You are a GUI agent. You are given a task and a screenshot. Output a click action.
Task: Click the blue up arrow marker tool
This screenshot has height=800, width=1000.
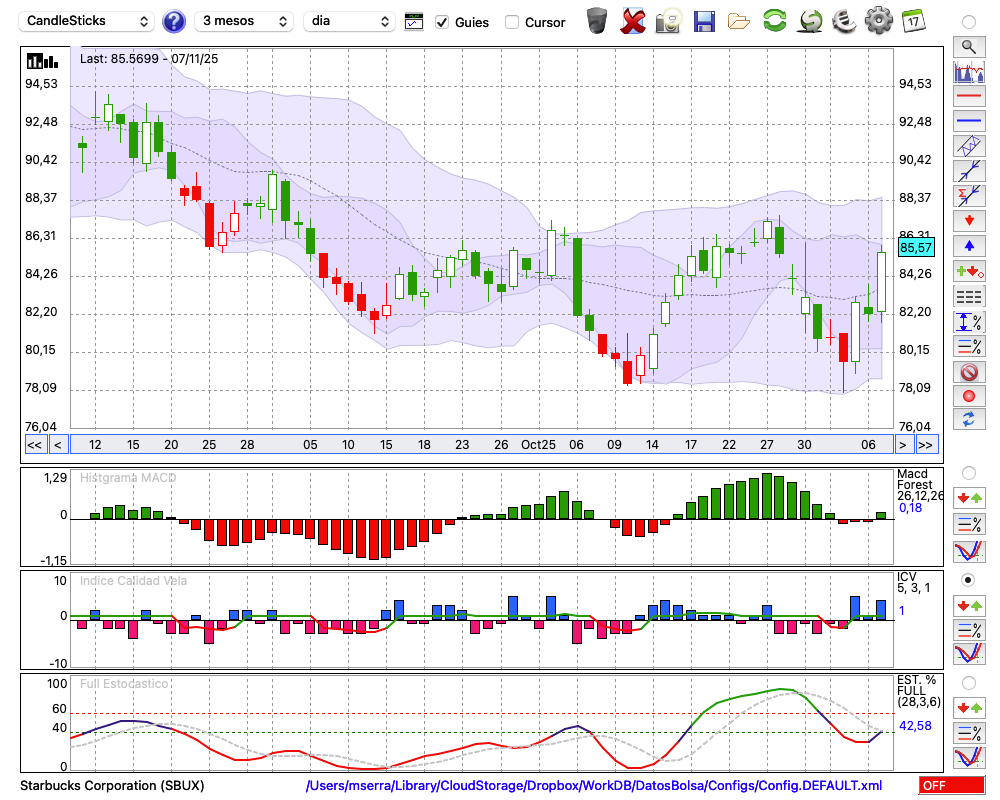(968, 246)
